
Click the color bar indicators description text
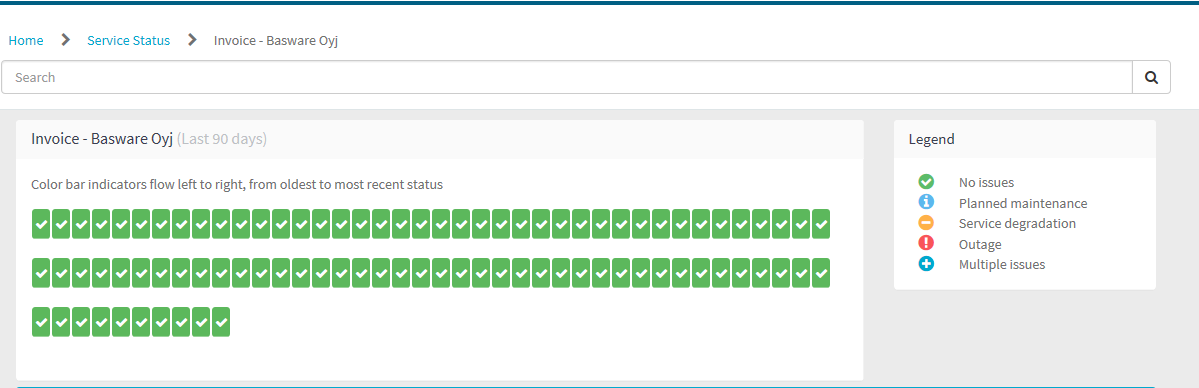237,184
